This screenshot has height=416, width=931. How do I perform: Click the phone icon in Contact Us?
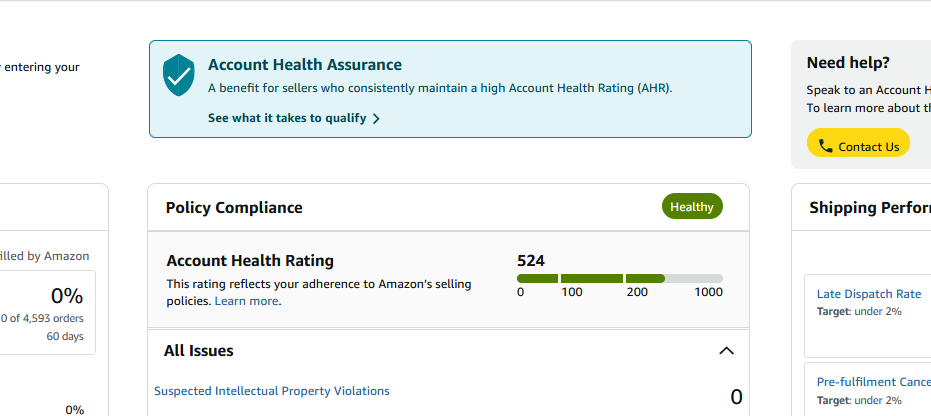click(x=825, y=146)
